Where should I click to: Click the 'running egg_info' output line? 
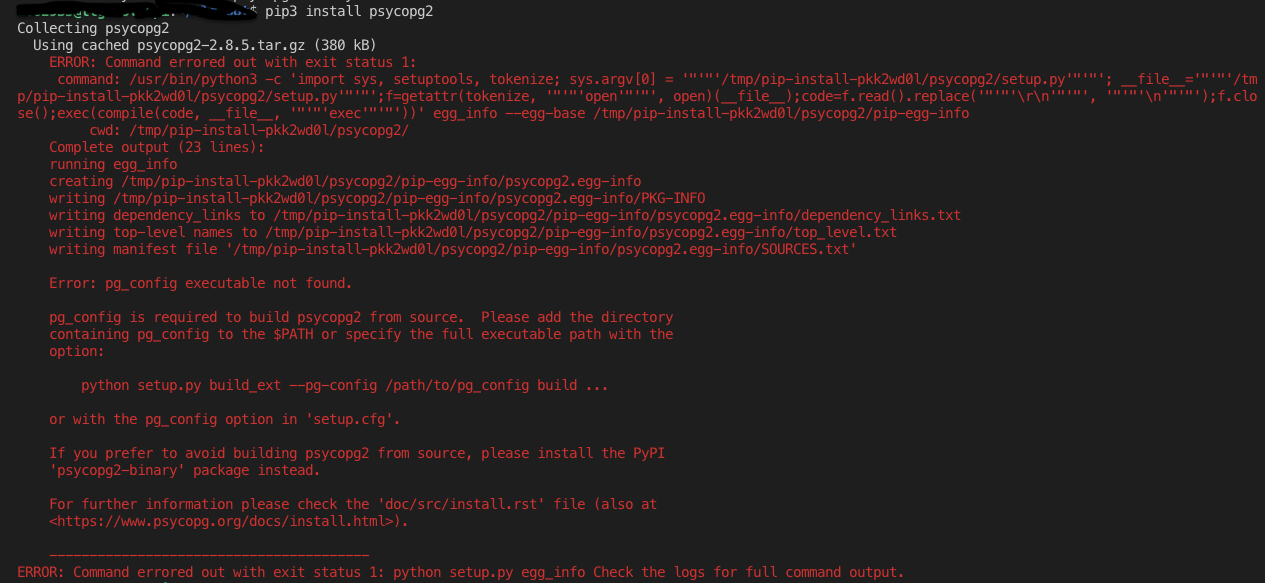click(x=113, y=164)
